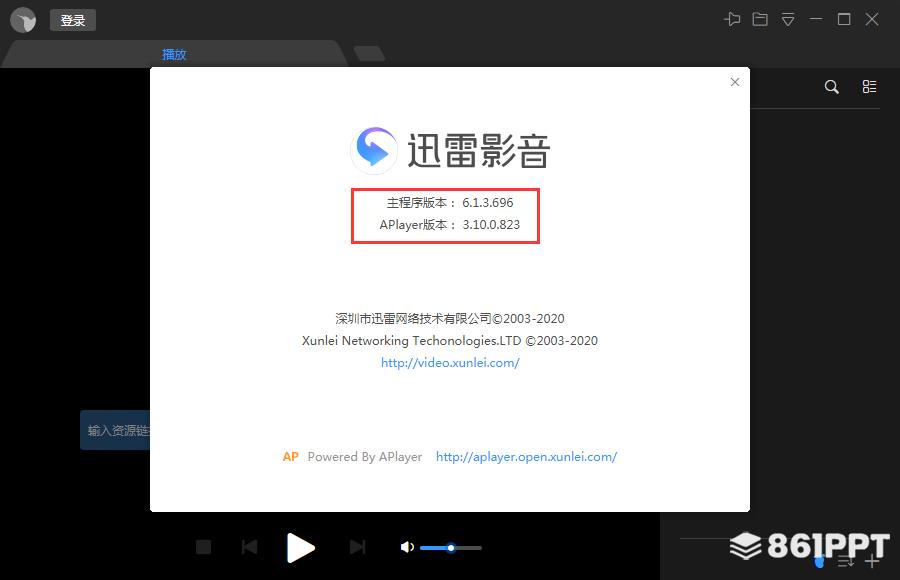Minimize the player window
900x580 pixels.
coord(816,20)
